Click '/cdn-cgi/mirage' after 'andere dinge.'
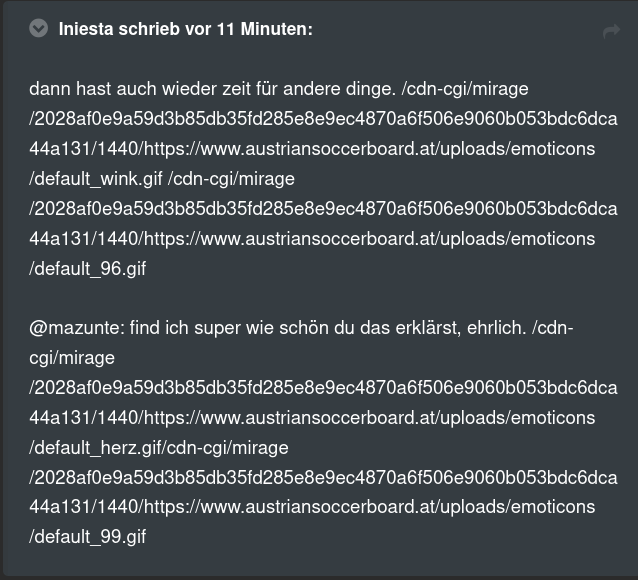Image resolution: width=638 pixels, height=580 pixels. coord(465,89)
